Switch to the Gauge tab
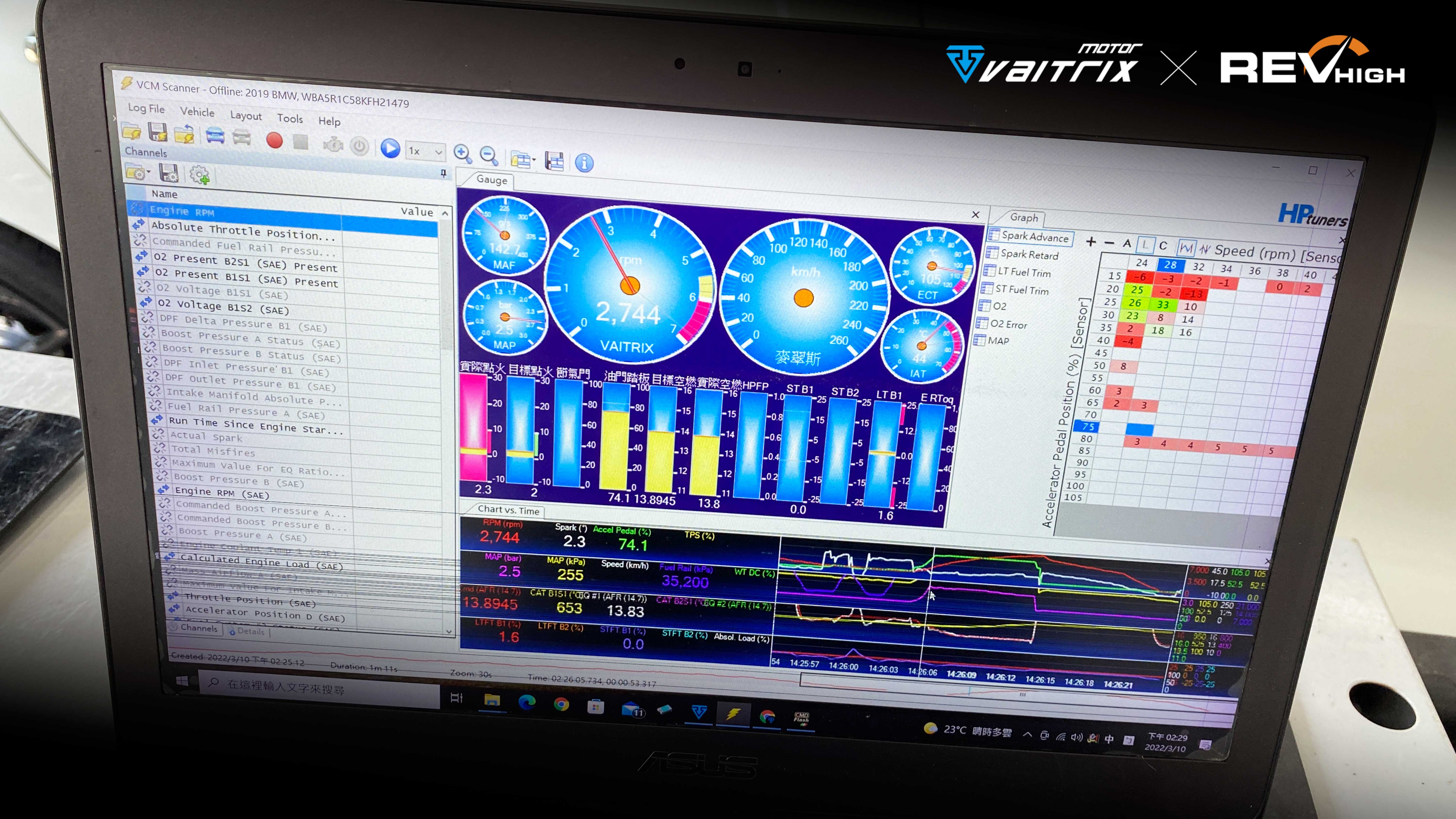 [491, 180]
